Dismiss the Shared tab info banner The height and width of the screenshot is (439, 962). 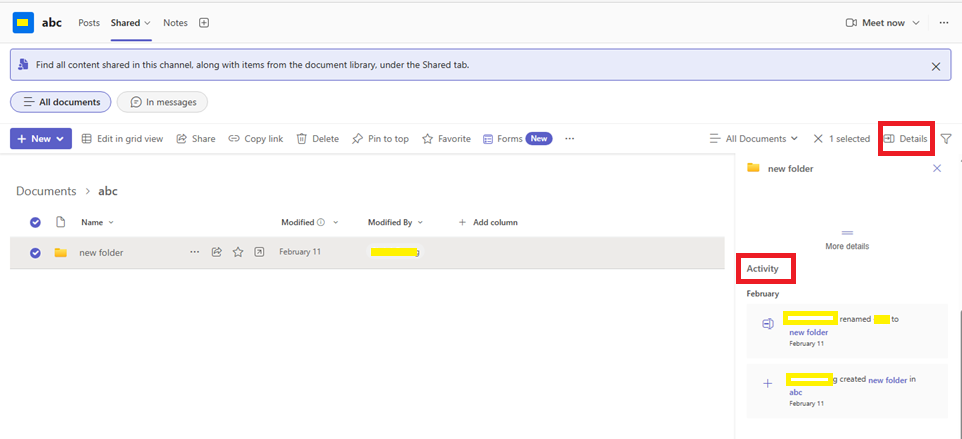[936, 67]
